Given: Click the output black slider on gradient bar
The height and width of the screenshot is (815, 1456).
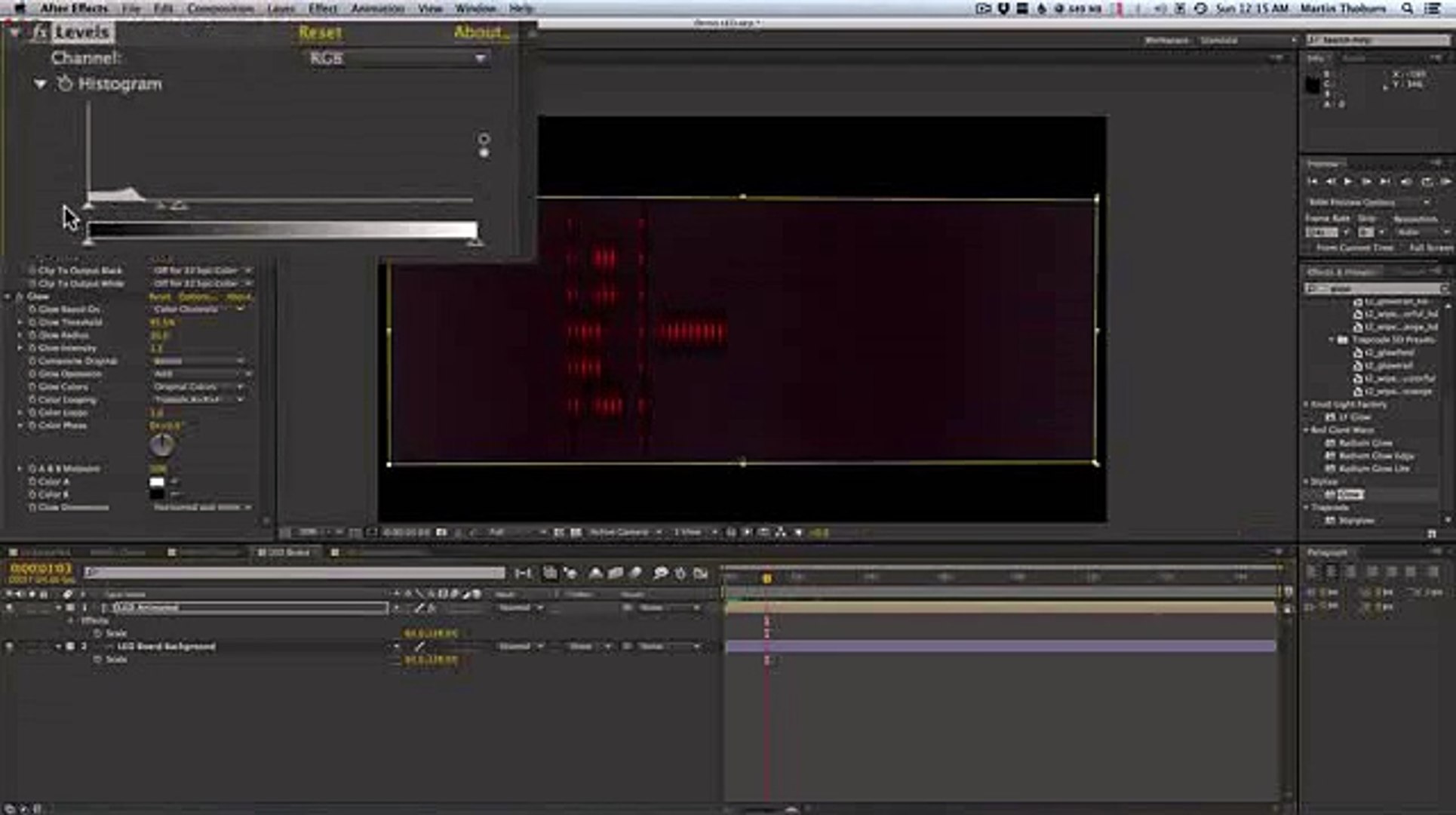Looking at the screenshot, I should tap(88, 241).
